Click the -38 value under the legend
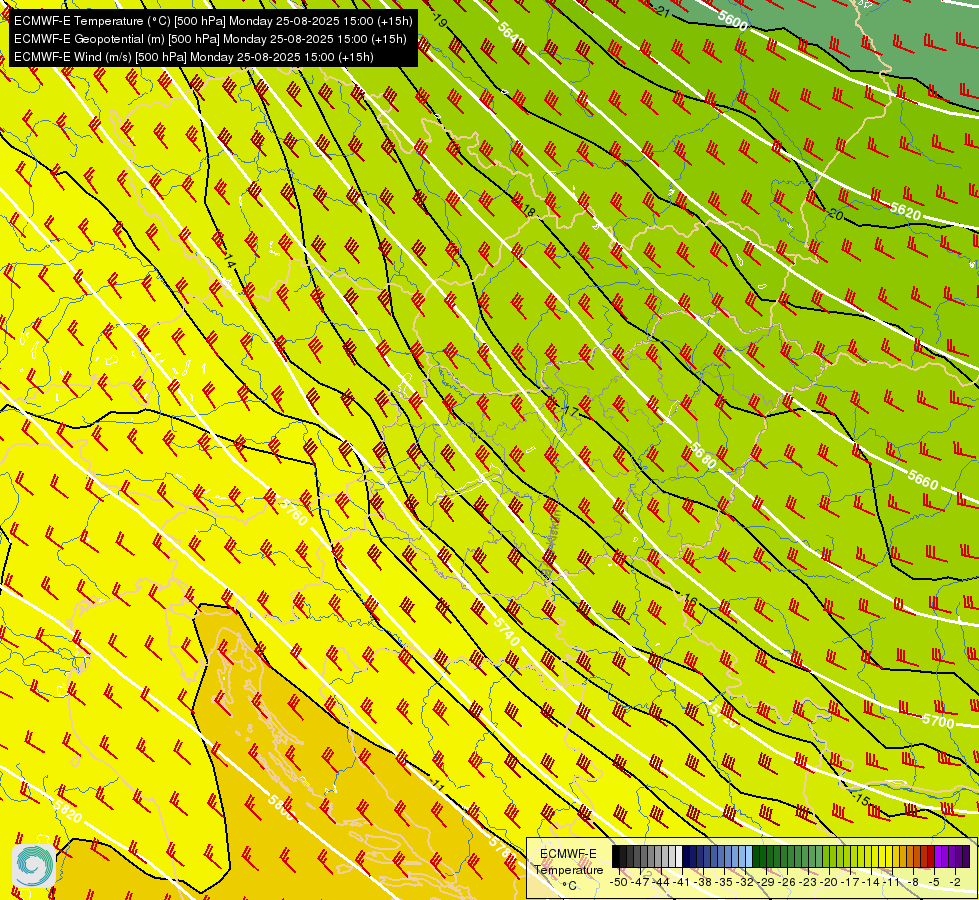 tap(702, 882)
